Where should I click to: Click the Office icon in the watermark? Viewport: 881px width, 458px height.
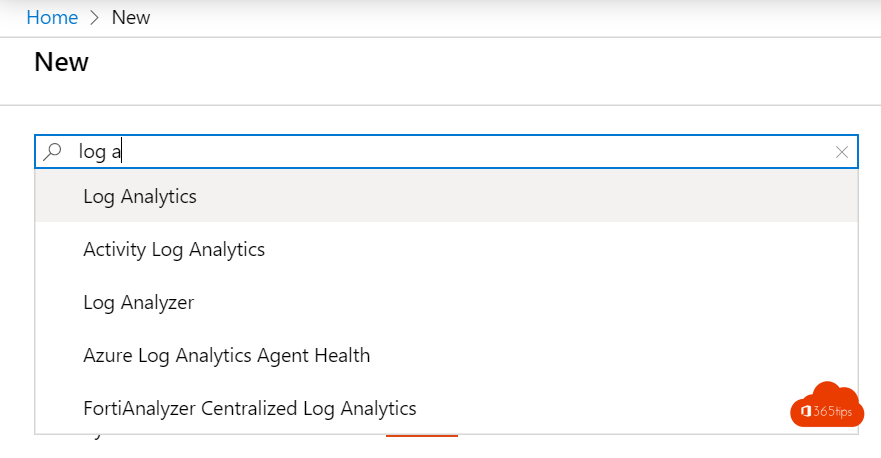click(x=806, y=412)
